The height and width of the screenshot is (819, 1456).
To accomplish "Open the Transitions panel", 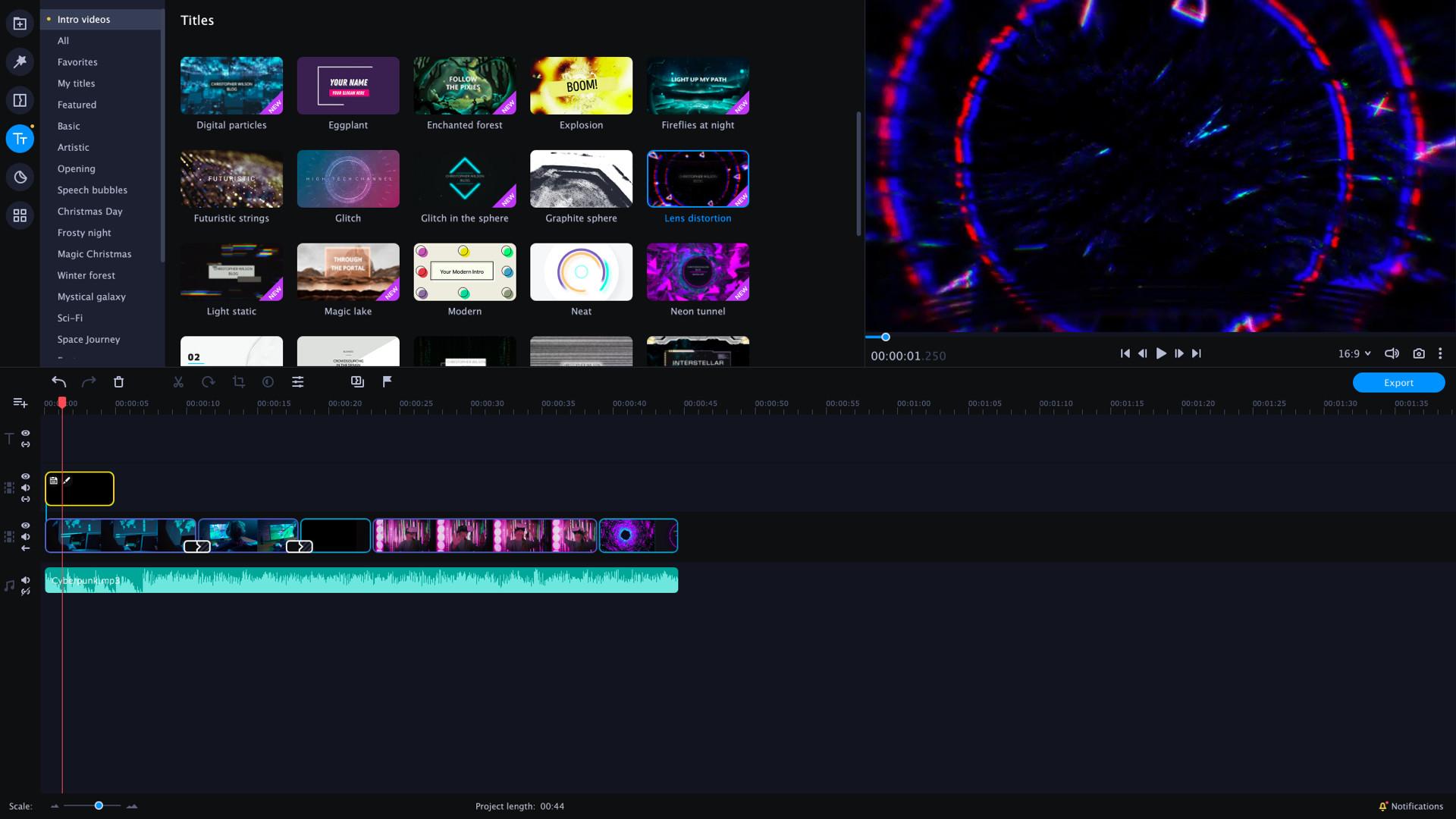I will [20, 99].
